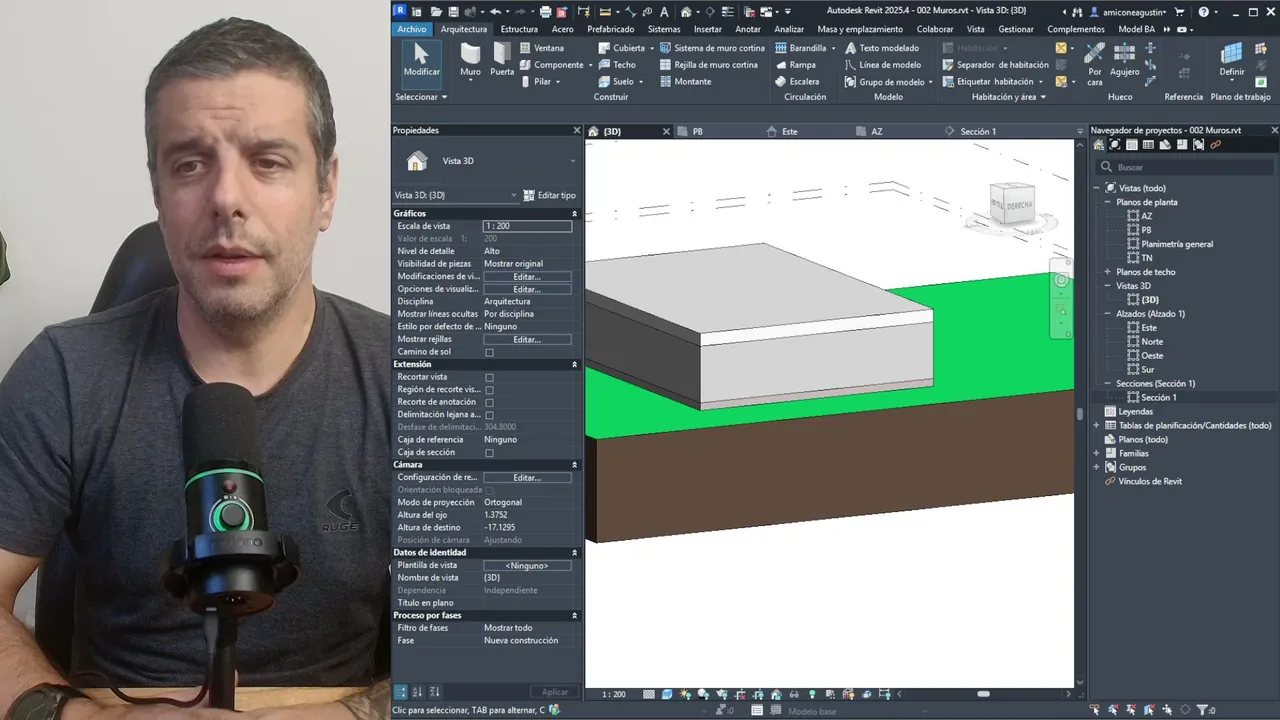Screen dimensions: 1280x720
Task: Switch to the Sección 1 view tab
Action: click(x=978, y=131)
